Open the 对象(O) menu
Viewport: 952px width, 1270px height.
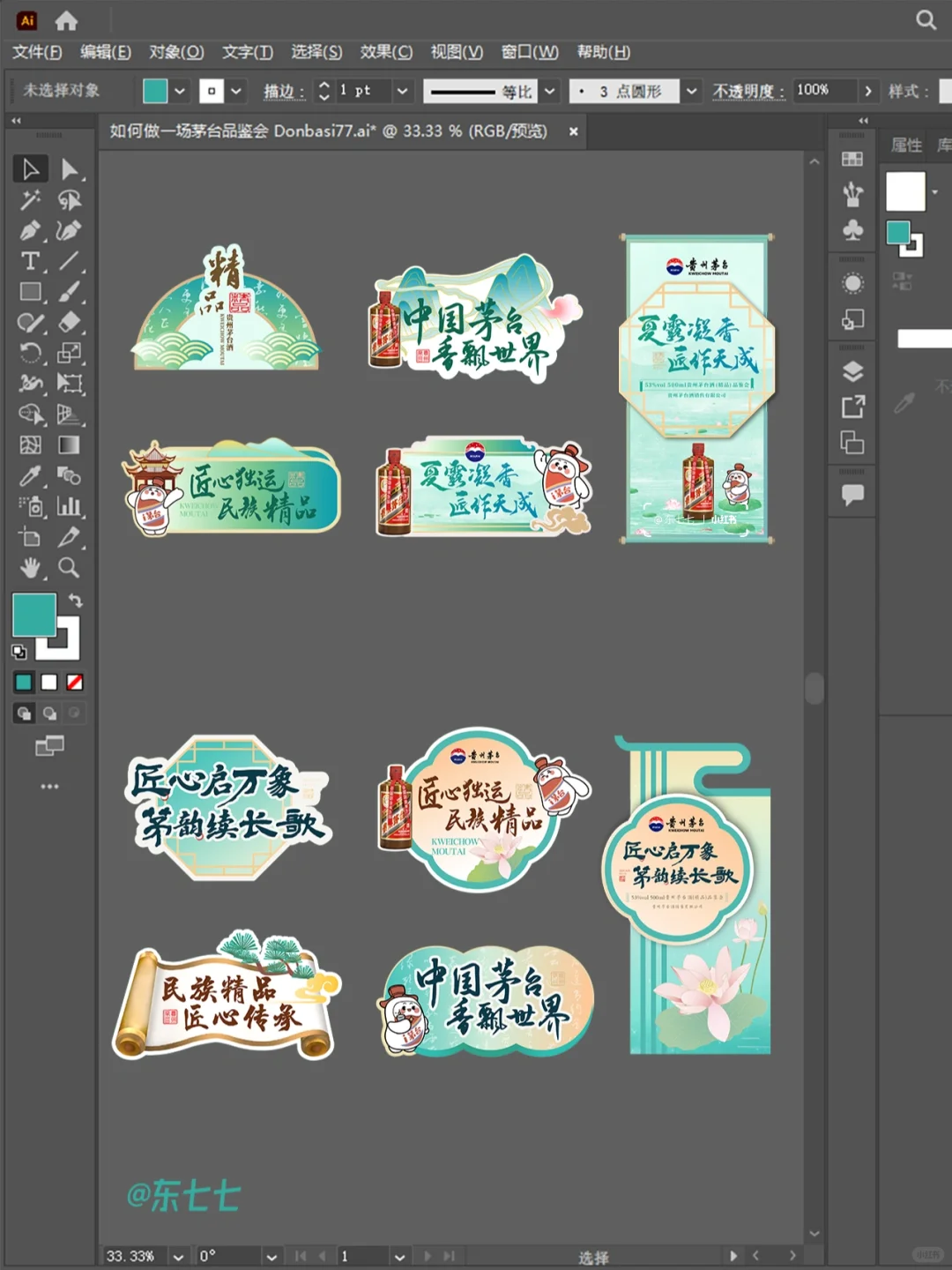coord(176,52)
